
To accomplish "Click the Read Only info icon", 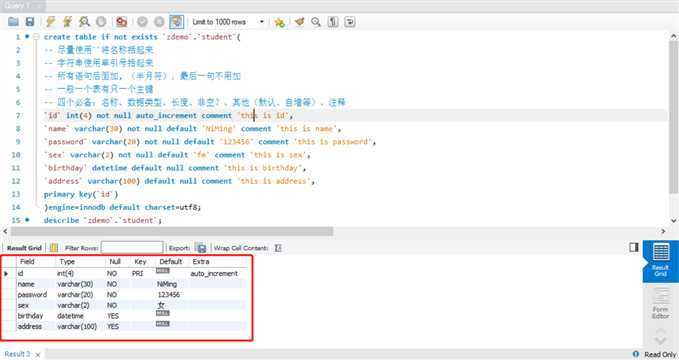I will (x=636, y=354).
